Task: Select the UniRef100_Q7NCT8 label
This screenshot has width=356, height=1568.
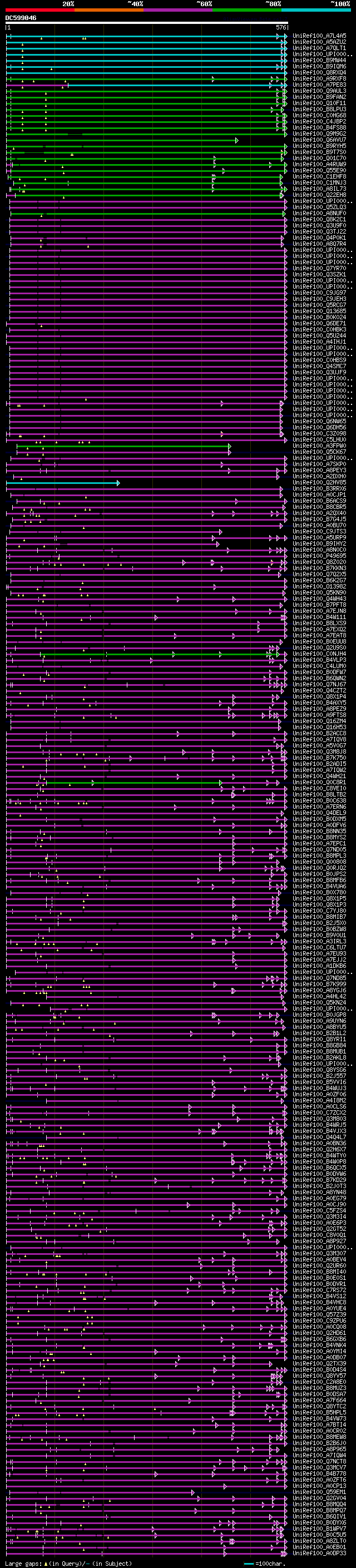Action: [319, 1461]
